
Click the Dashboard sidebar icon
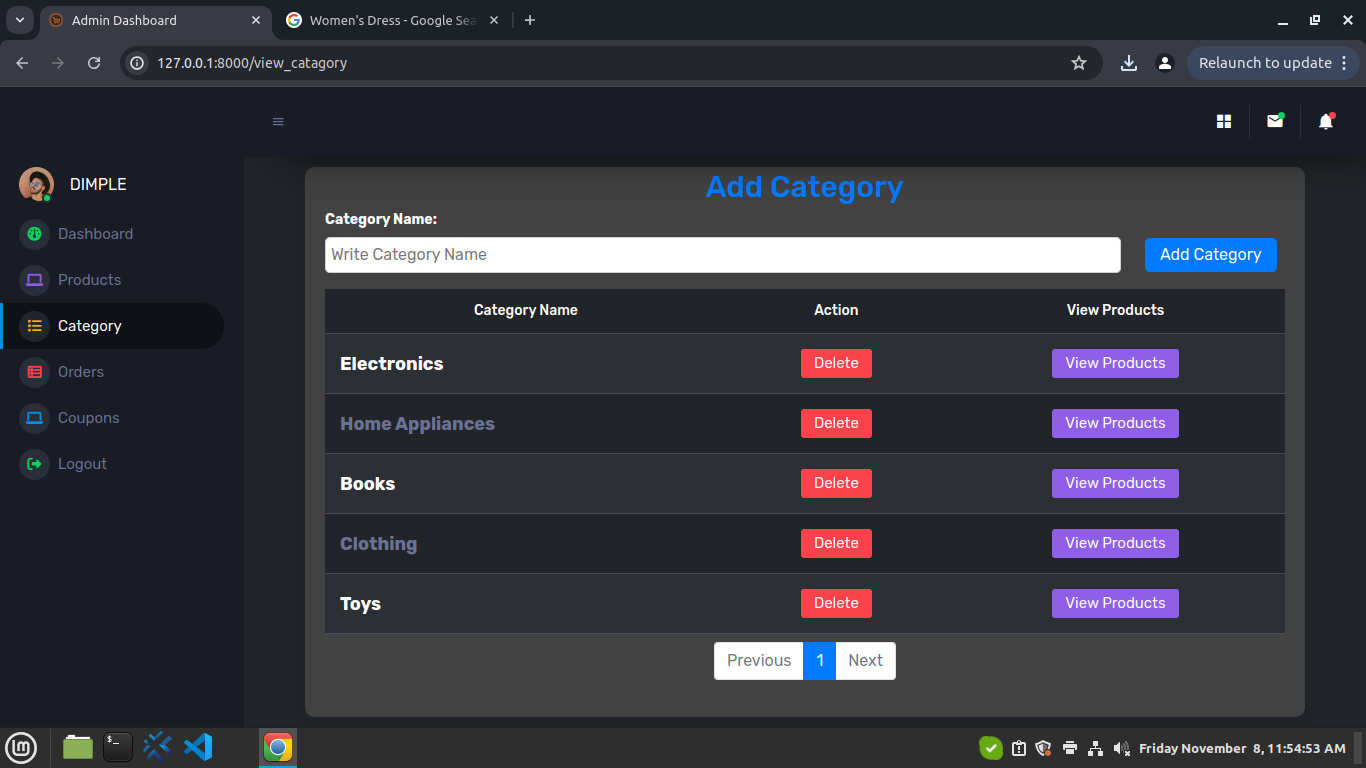point(34,234)
